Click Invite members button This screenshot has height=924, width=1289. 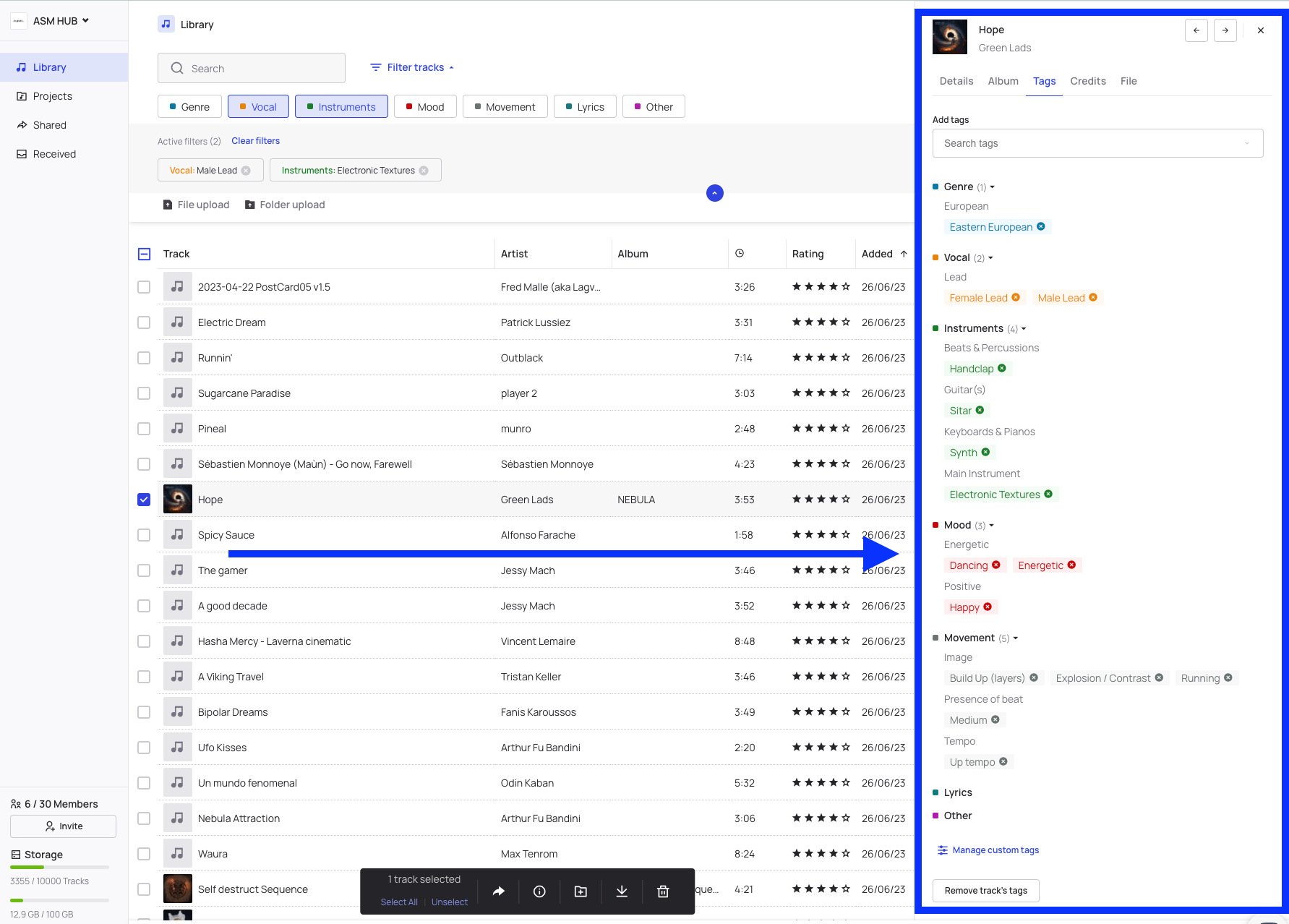coord(63,826)
